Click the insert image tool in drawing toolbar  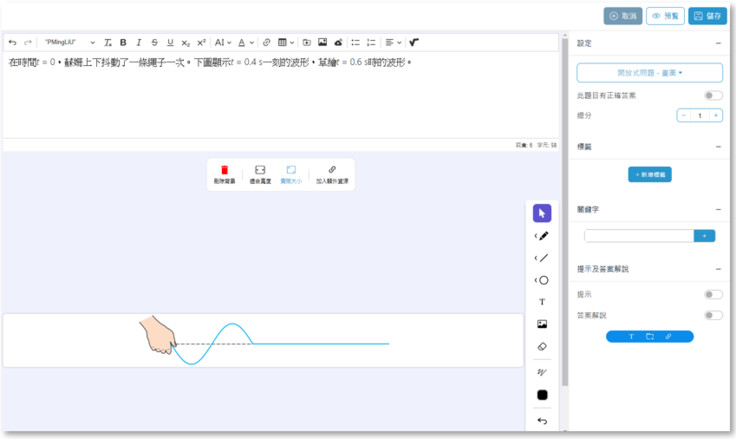(x=542, y=324)
